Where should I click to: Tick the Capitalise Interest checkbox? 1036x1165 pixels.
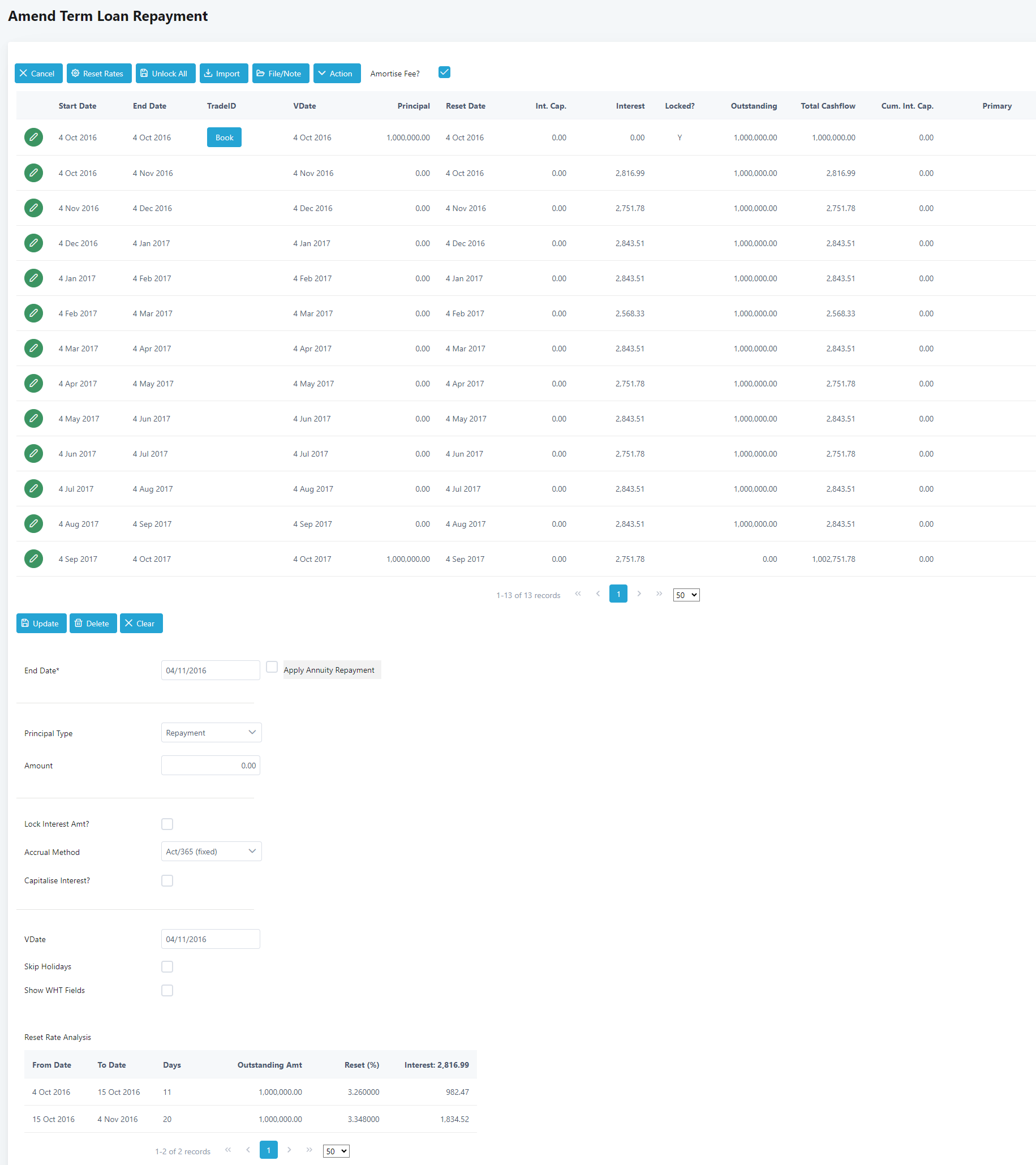pos(167,880)
